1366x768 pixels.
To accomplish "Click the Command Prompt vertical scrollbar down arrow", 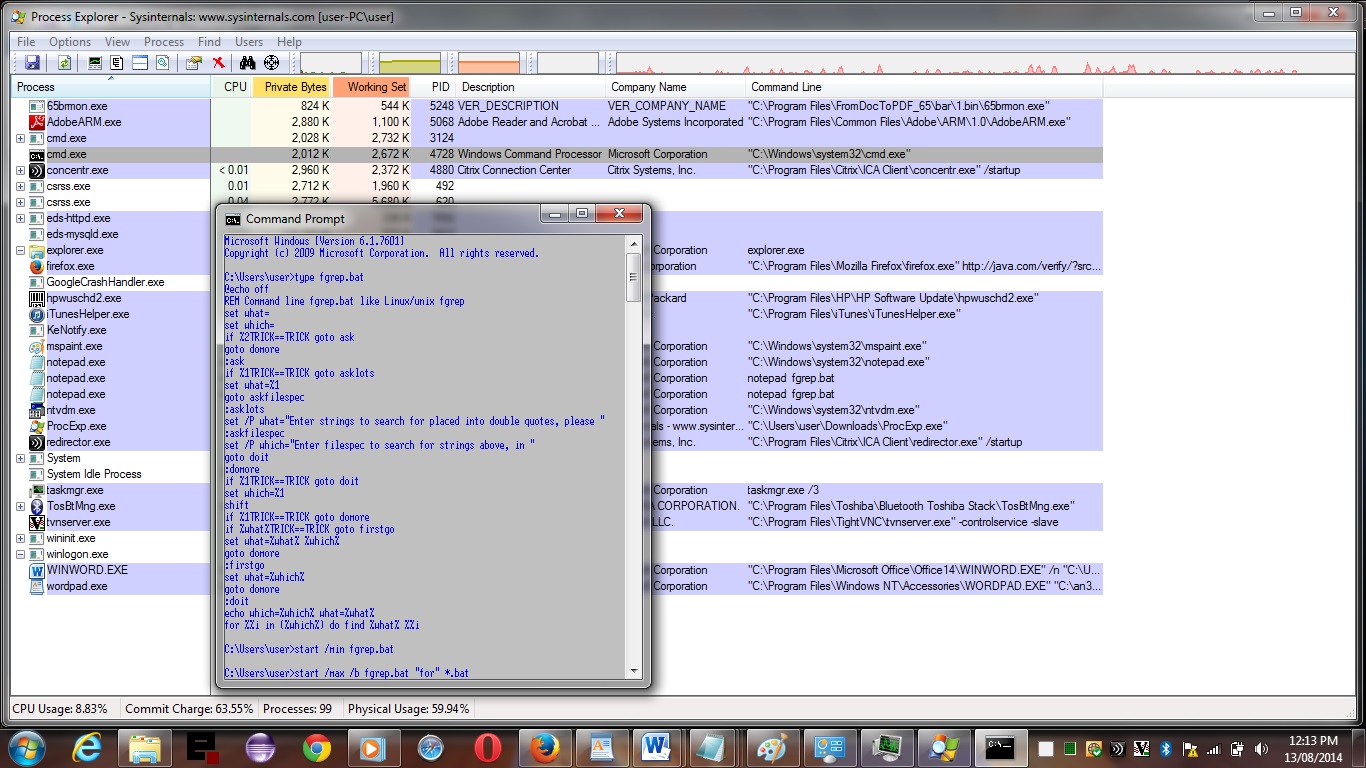I will [x=634, y=671].
